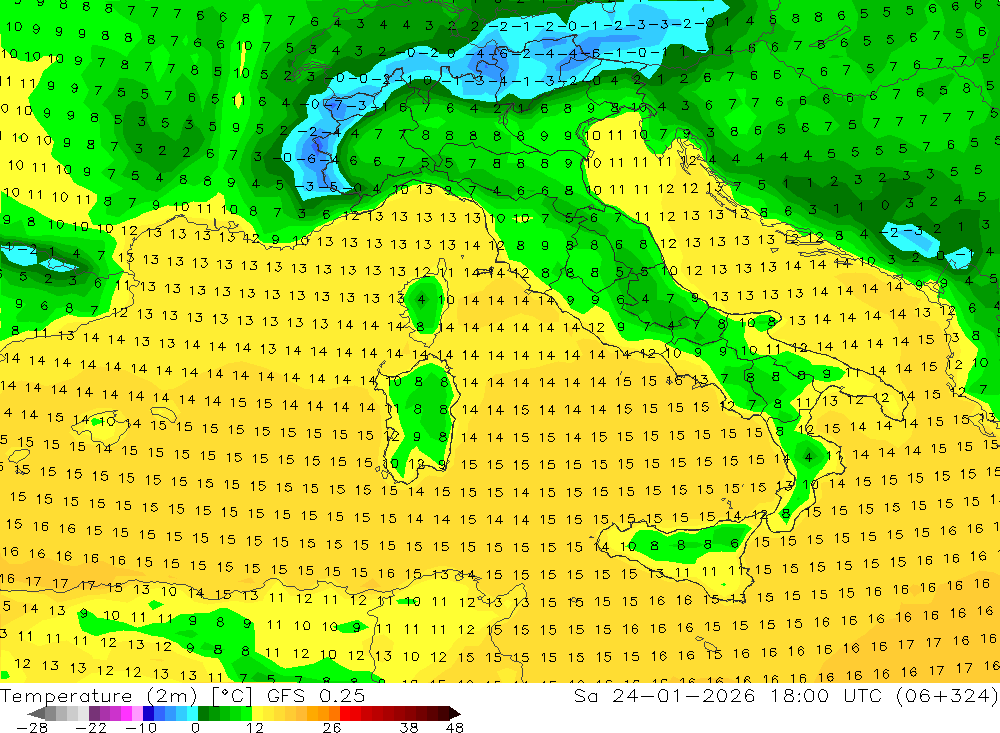Click the dark blue swatch in the legend
The image size is (1000, 733).
(x=148, y=713)
